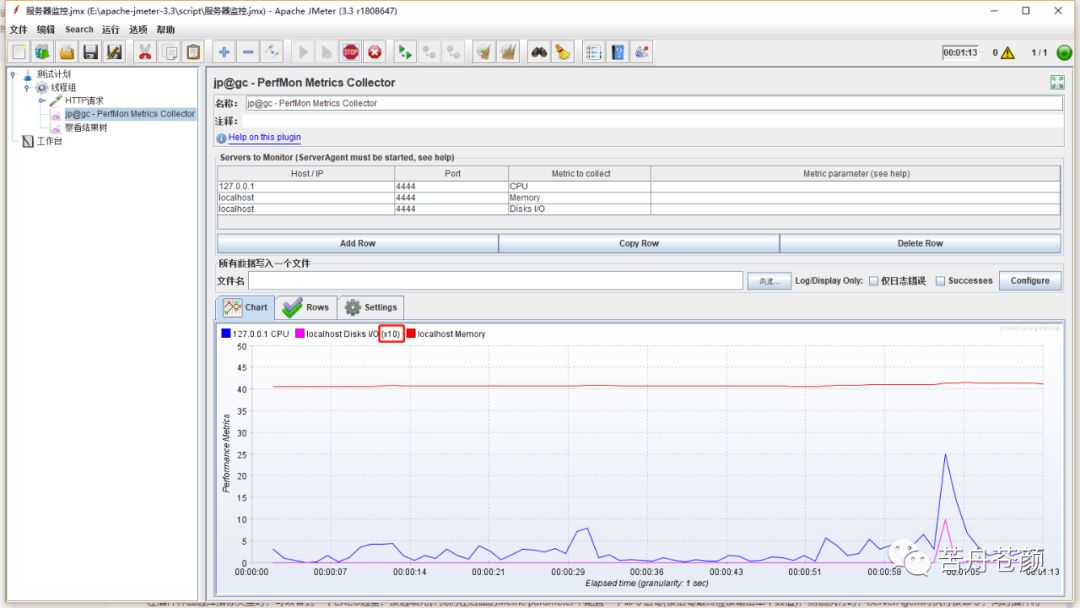Collapse the 测试计划 tree node
This screenshot has width=1080, height=608.
[x=12, y=74]
